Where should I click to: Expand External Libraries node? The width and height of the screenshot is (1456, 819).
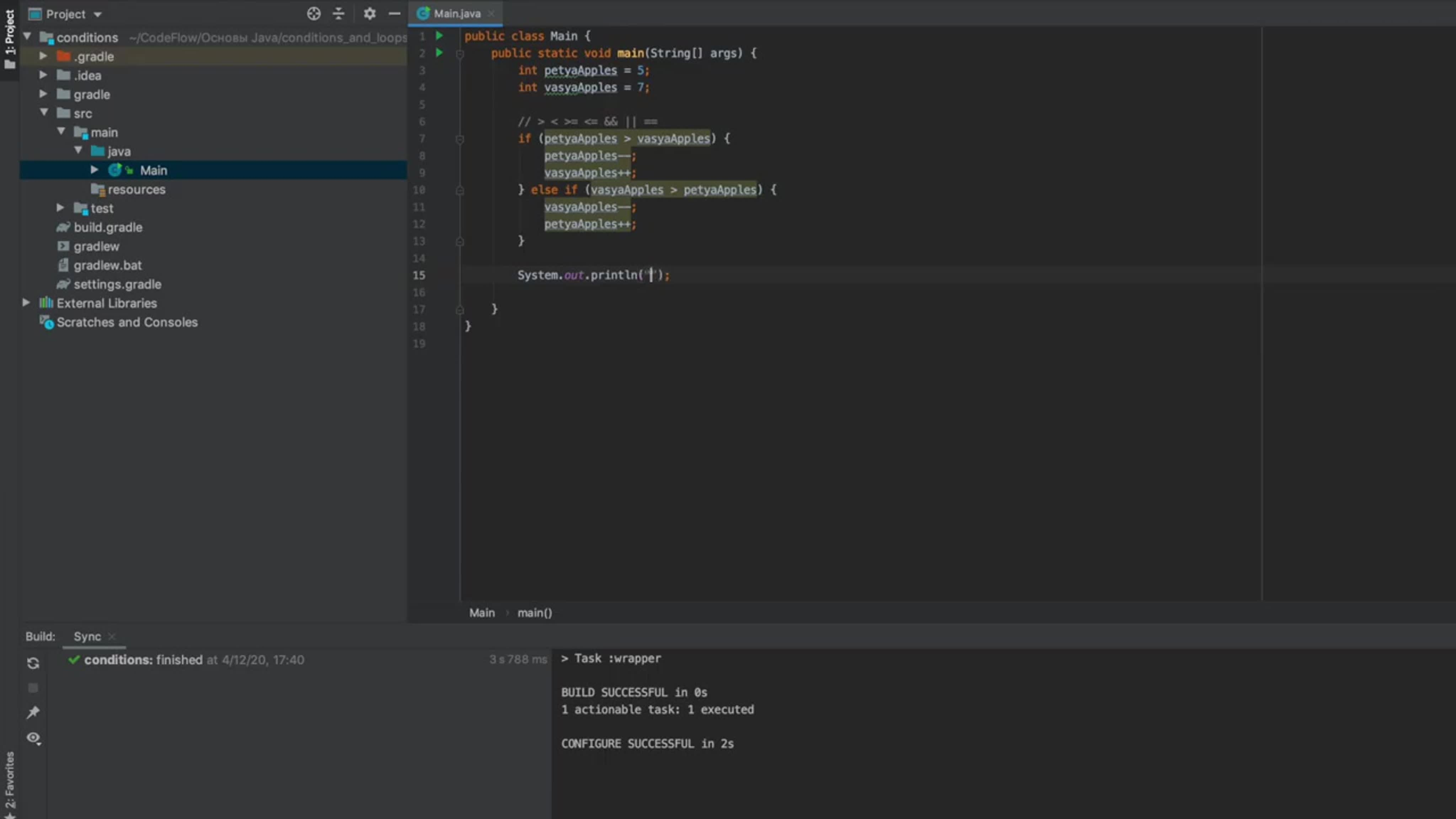(x=26, y=303)
